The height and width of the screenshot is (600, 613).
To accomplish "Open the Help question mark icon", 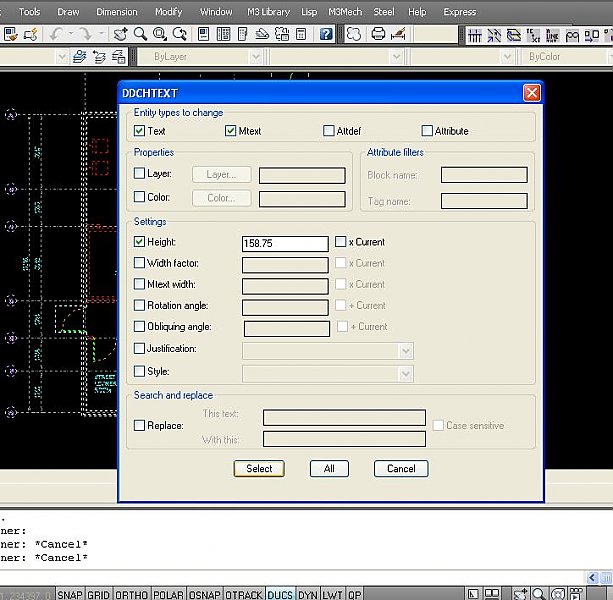I will click(326, 34).
